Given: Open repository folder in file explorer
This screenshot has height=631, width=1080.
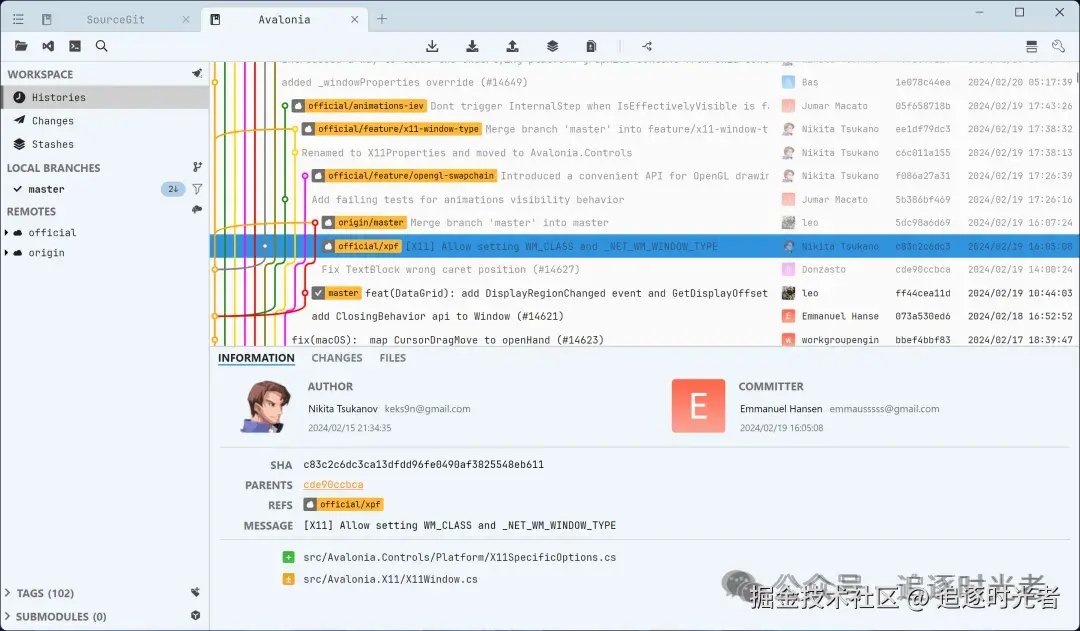Looking at the screenshot, I should click(21, 46).
